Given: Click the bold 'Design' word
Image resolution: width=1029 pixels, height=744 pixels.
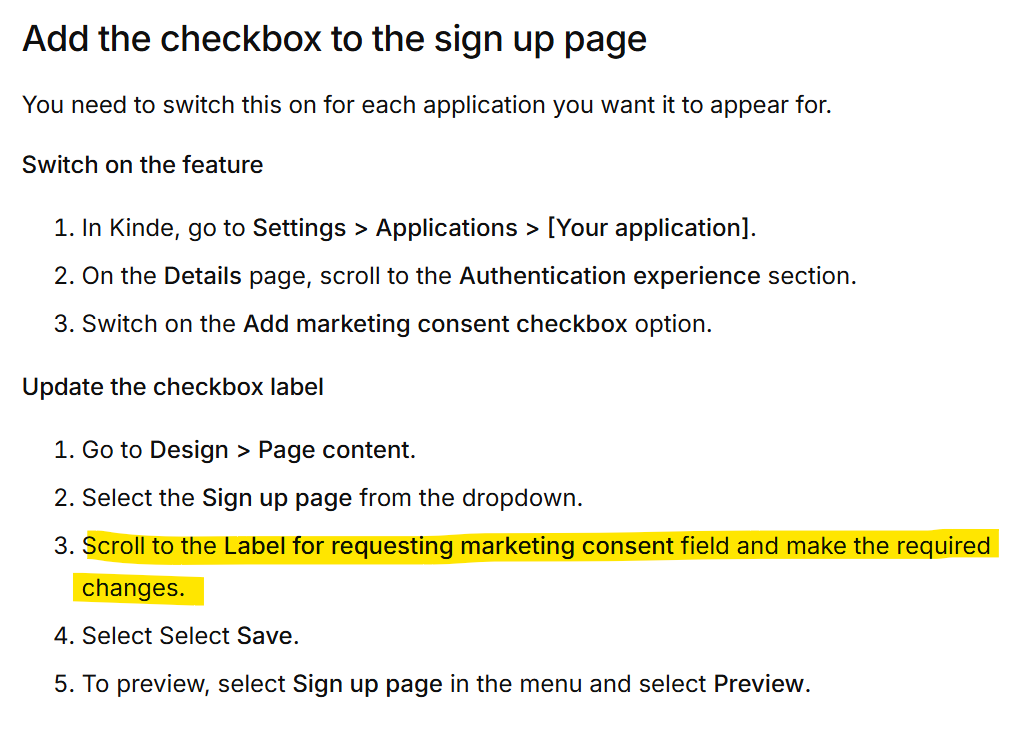Looking at the screenshot, I should pos(189,450).
